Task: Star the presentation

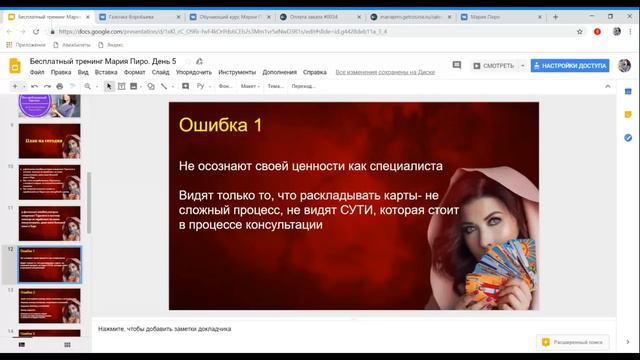Action: pyautogui.click(x=188, y=62)
